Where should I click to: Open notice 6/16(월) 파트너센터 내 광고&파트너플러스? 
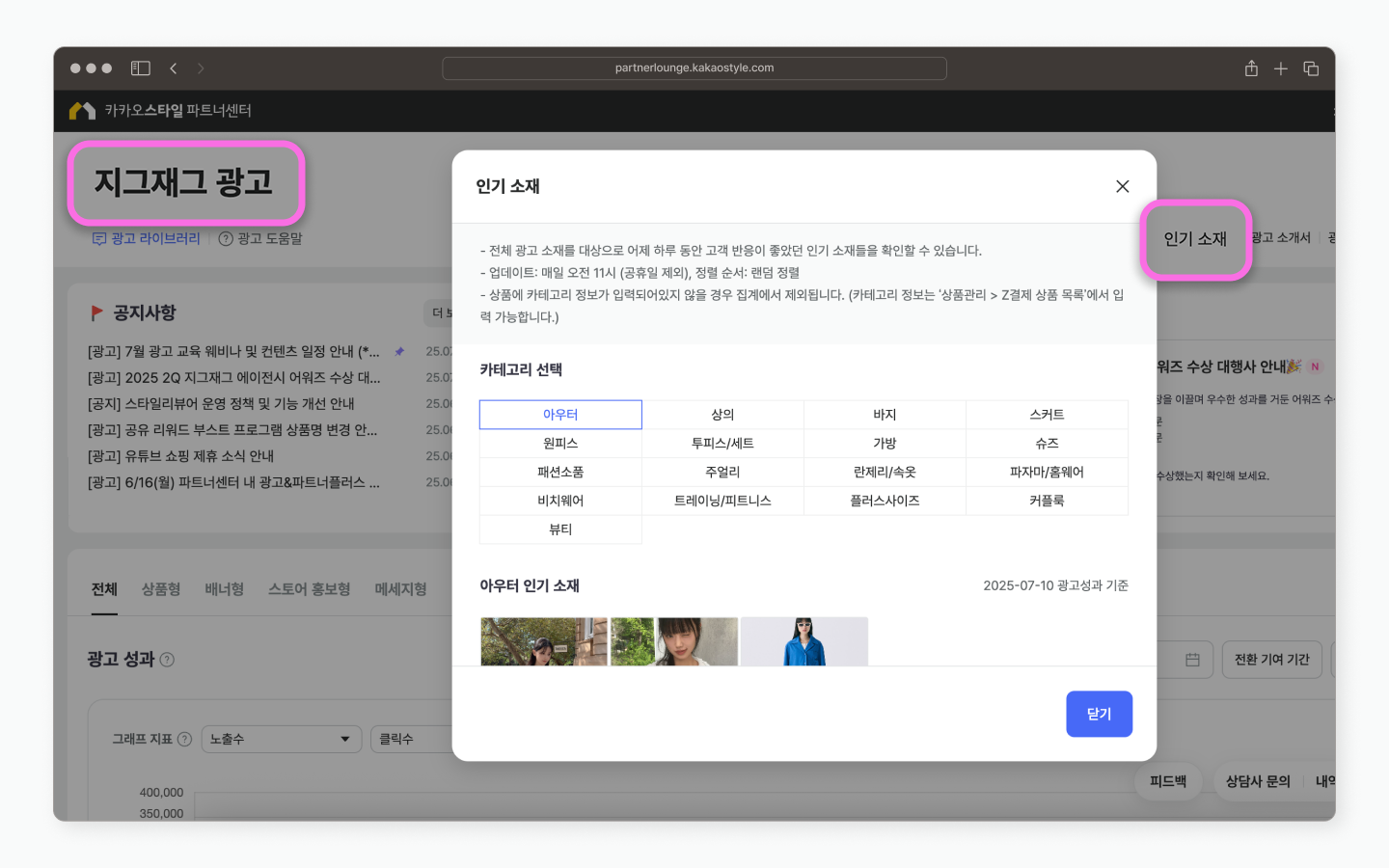pyautogui.click(x=233, y=482)
